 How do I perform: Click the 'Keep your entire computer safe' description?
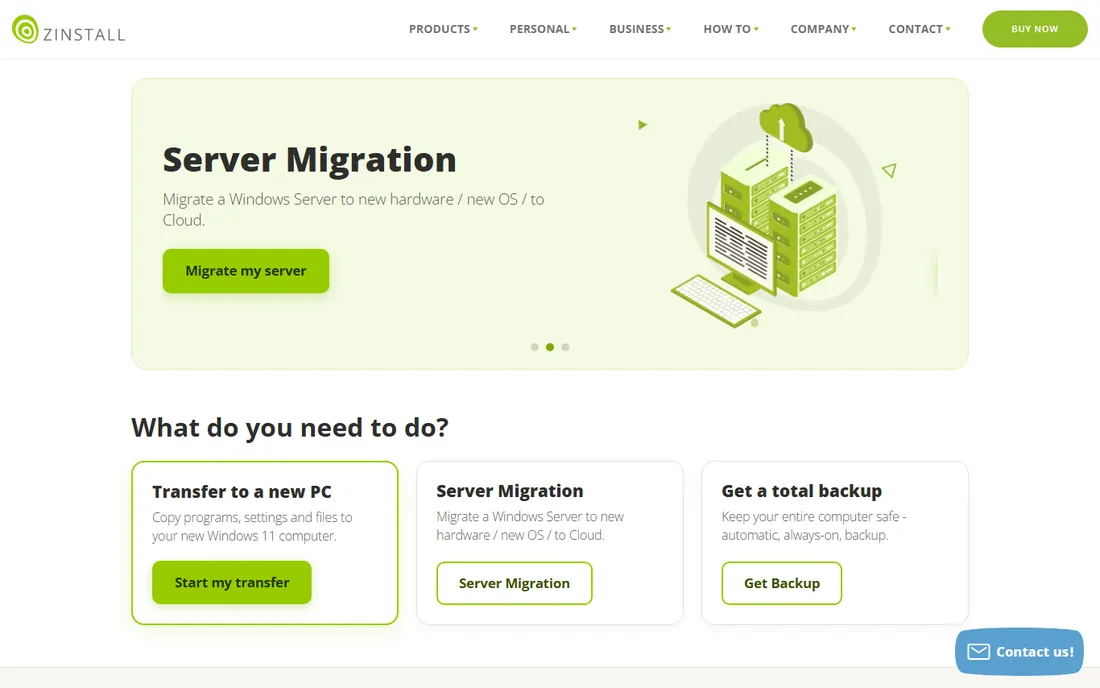coord(814,526)
